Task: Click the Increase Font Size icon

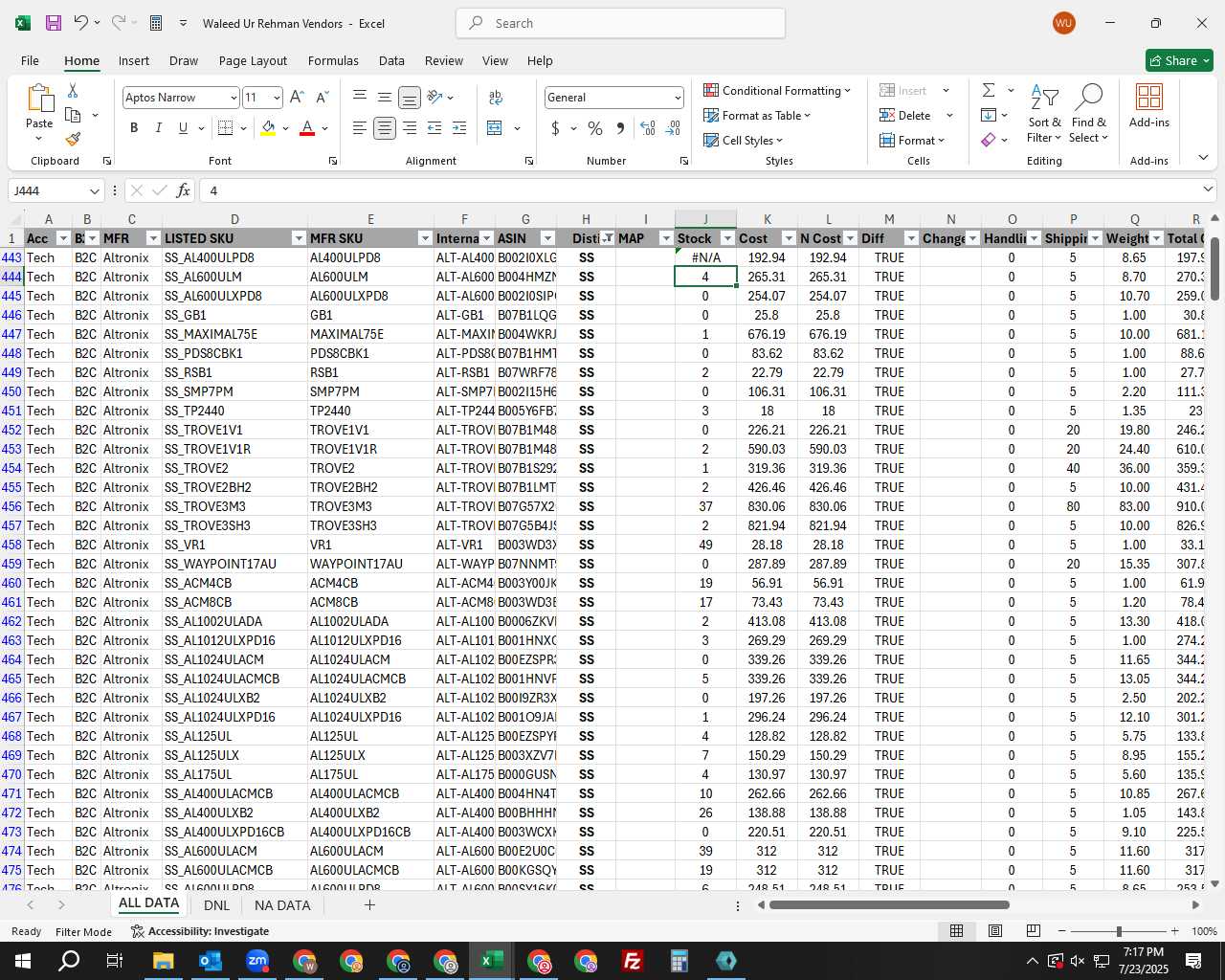Action: (x=297, y=97)
